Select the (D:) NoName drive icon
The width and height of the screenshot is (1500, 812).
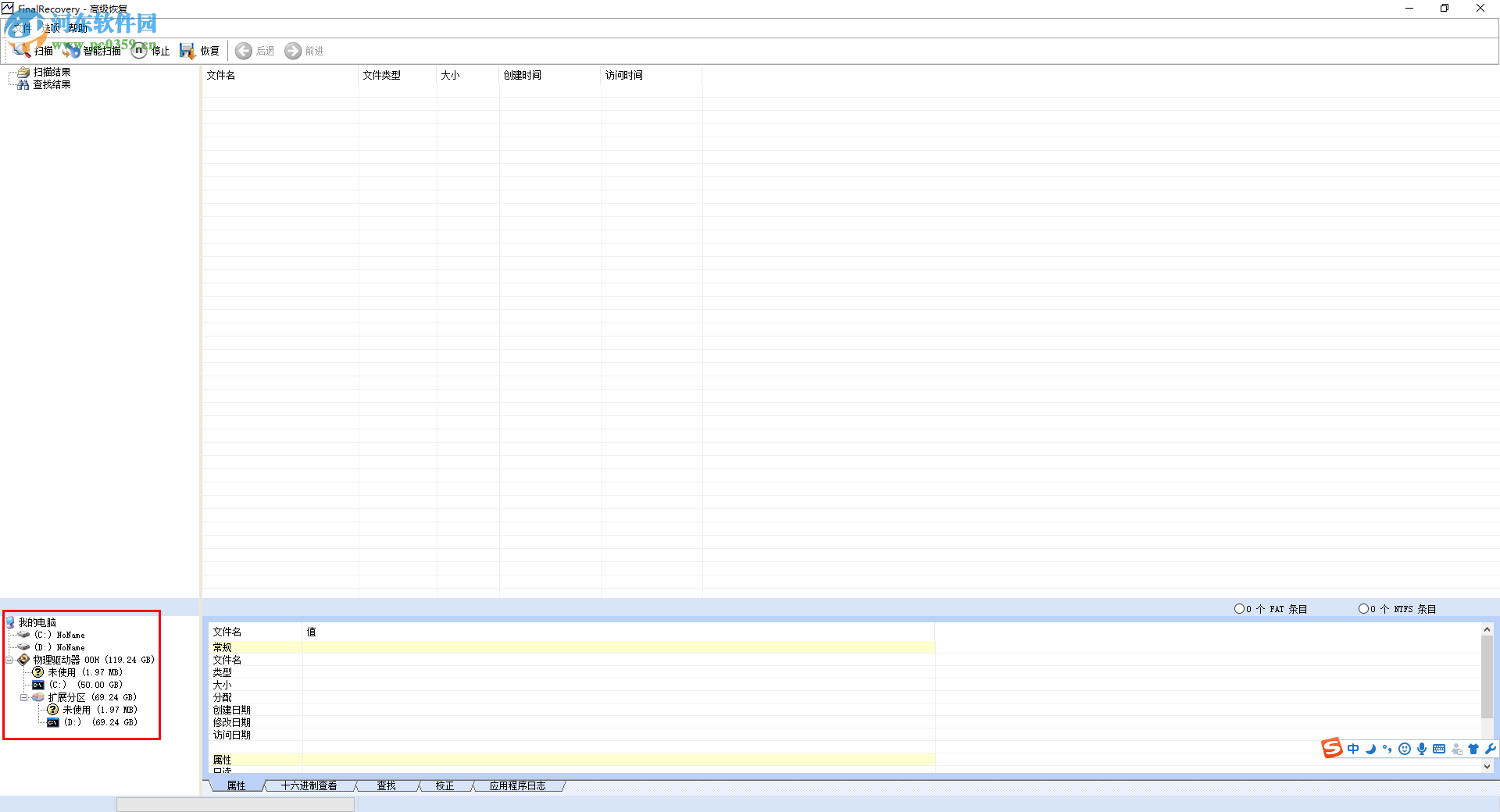click(23, 647)
